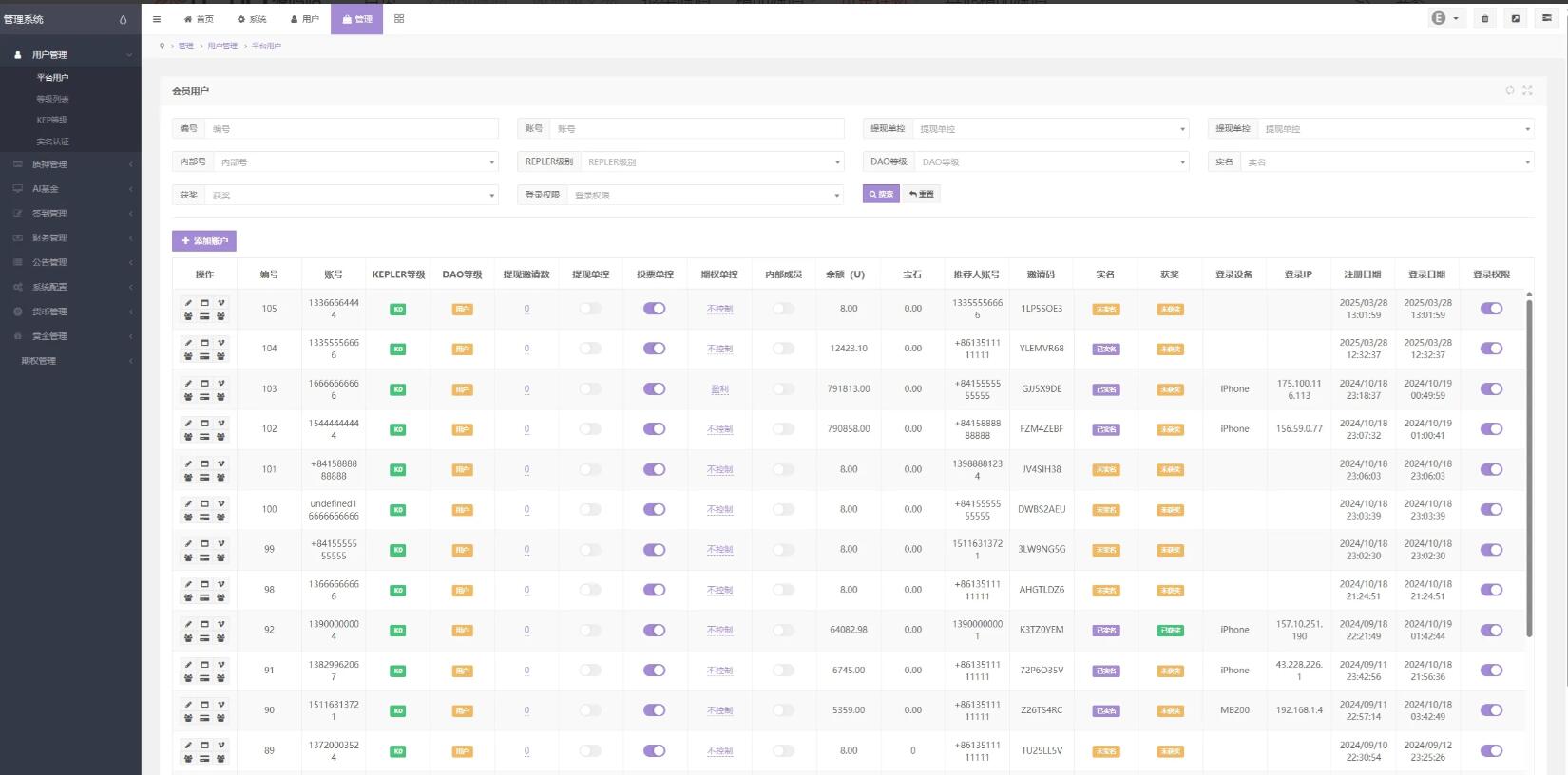Open the grid layout icon beside 管理 tab
The height and width of the screenshot is (775, 1568).
[399, 19]
